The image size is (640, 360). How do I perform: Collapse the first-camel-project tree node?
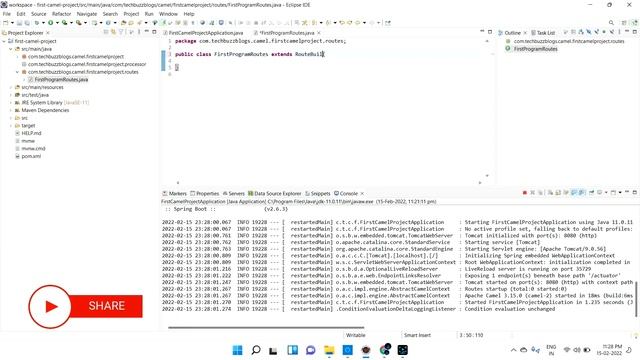click(4, 41)
